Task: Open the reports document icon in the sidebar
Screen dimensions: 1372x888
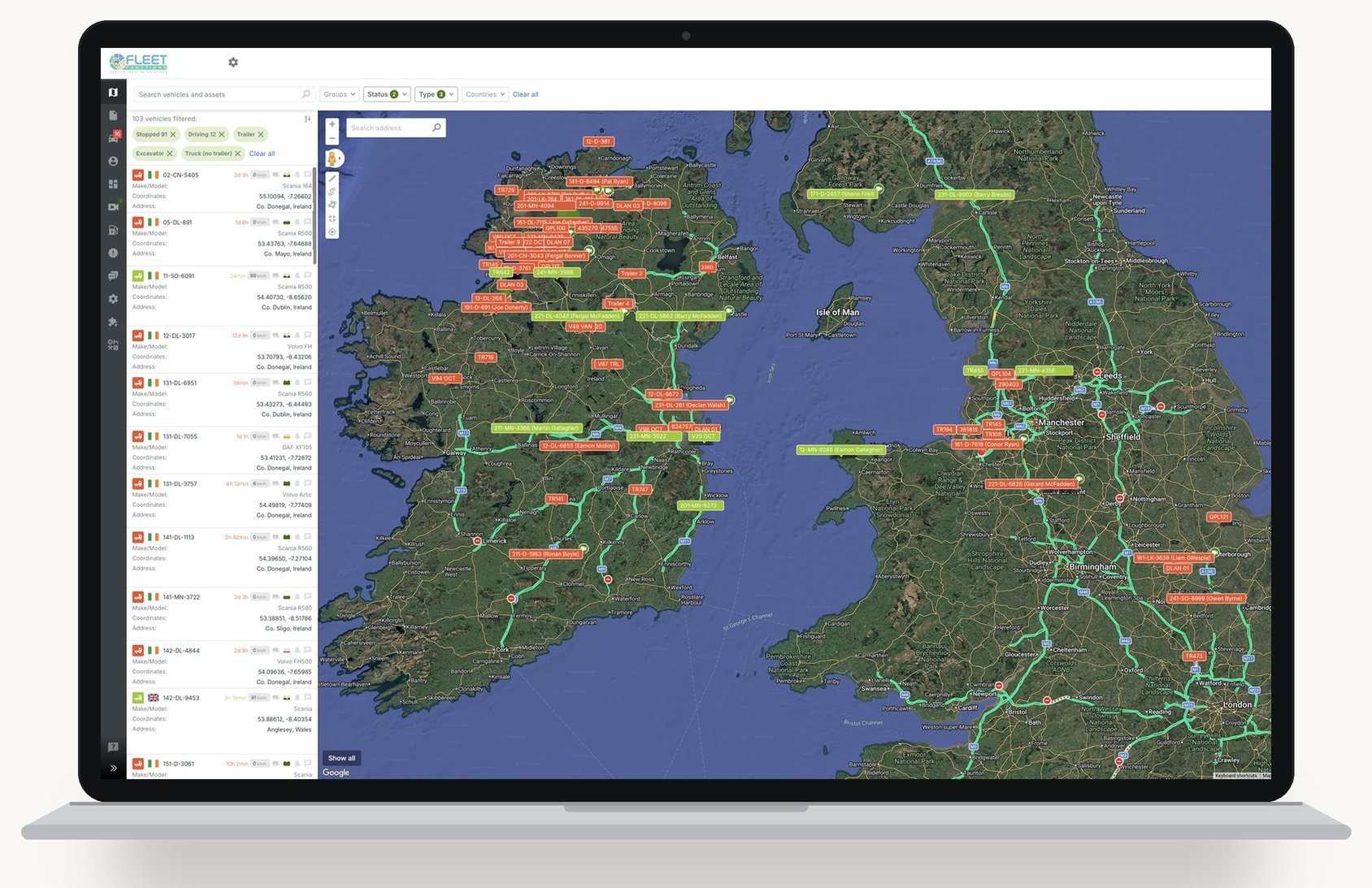Action: (113, 115)
